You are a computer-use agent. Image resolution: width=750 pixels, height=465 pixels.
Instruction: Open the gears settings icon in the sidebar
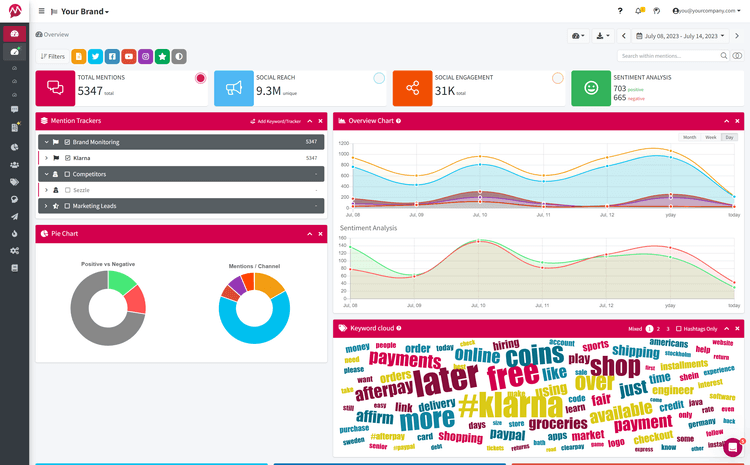pyautogui.click(x=14, y=251)
